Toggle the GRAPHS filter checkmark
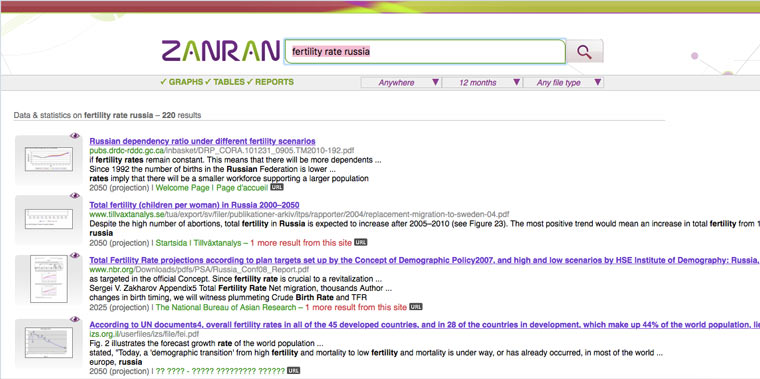 coord(182,82)
